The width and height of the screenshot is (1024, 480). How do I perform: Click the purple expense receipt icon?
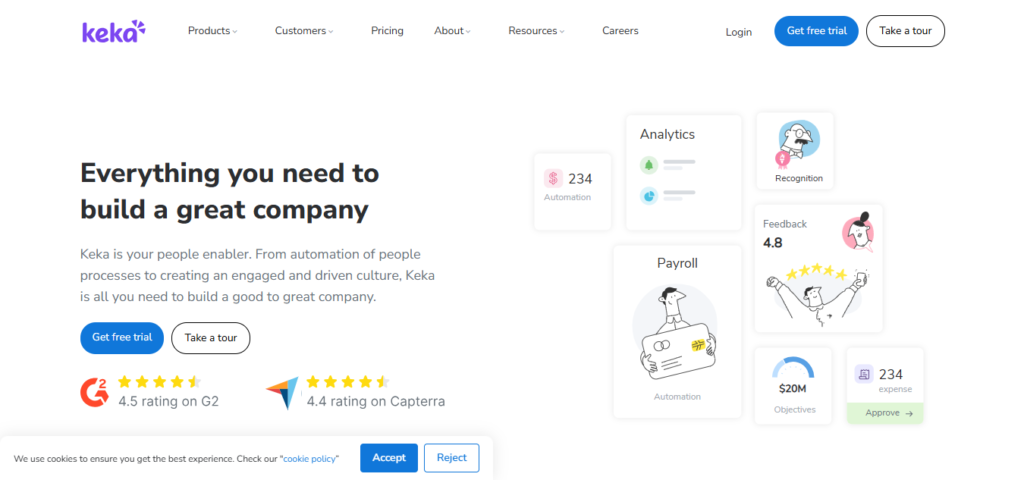coord(865,374)
